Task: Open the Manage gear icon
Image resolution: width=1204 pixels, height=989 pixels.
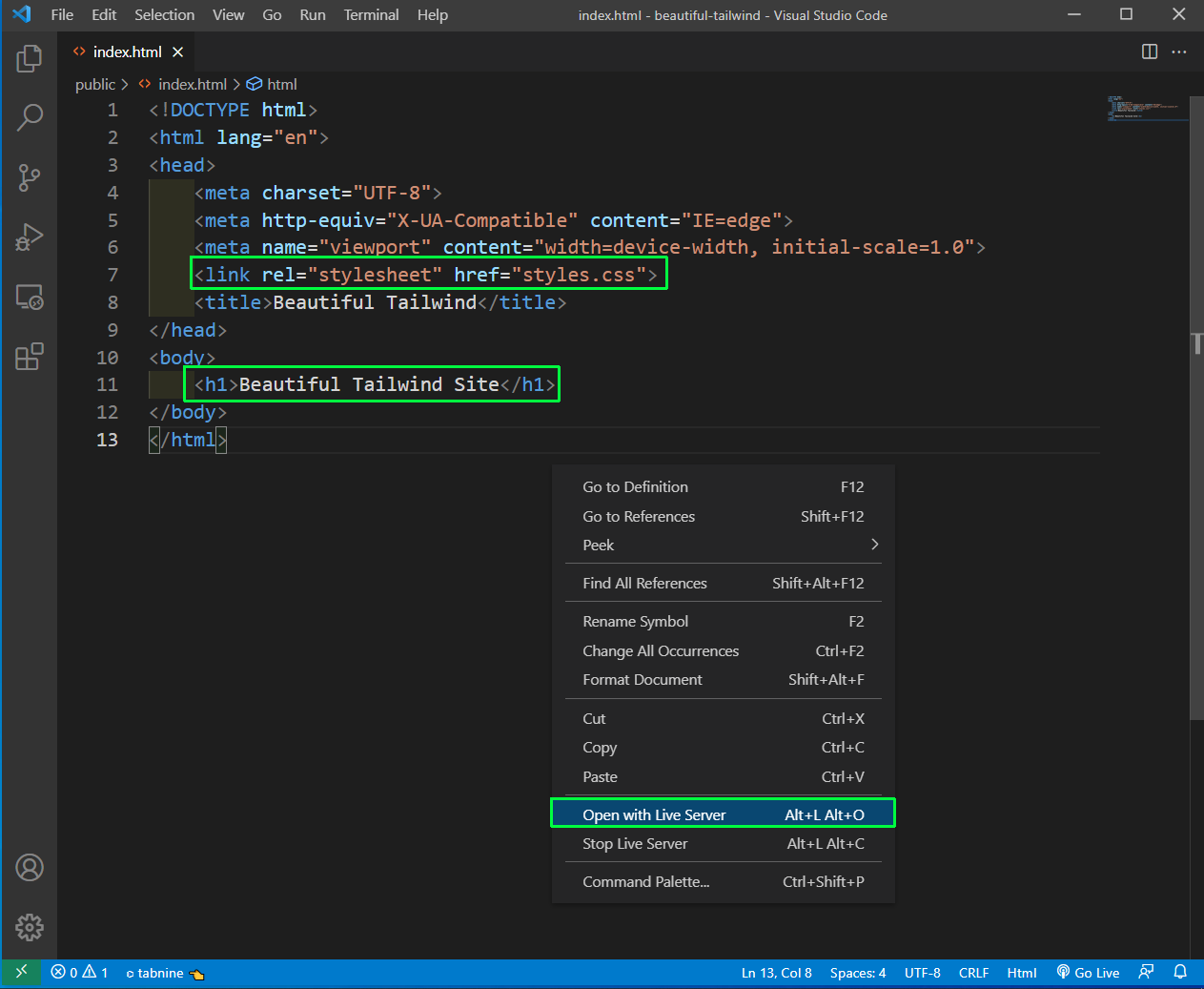Action: (30, 927)
